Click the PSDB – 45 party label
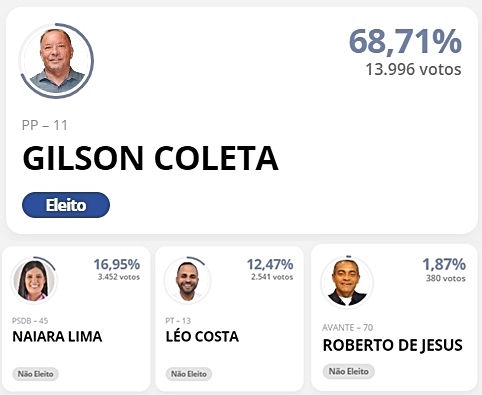Image resolution: width=482 pixels, height=395 pixels. click(x=30, y=321)
